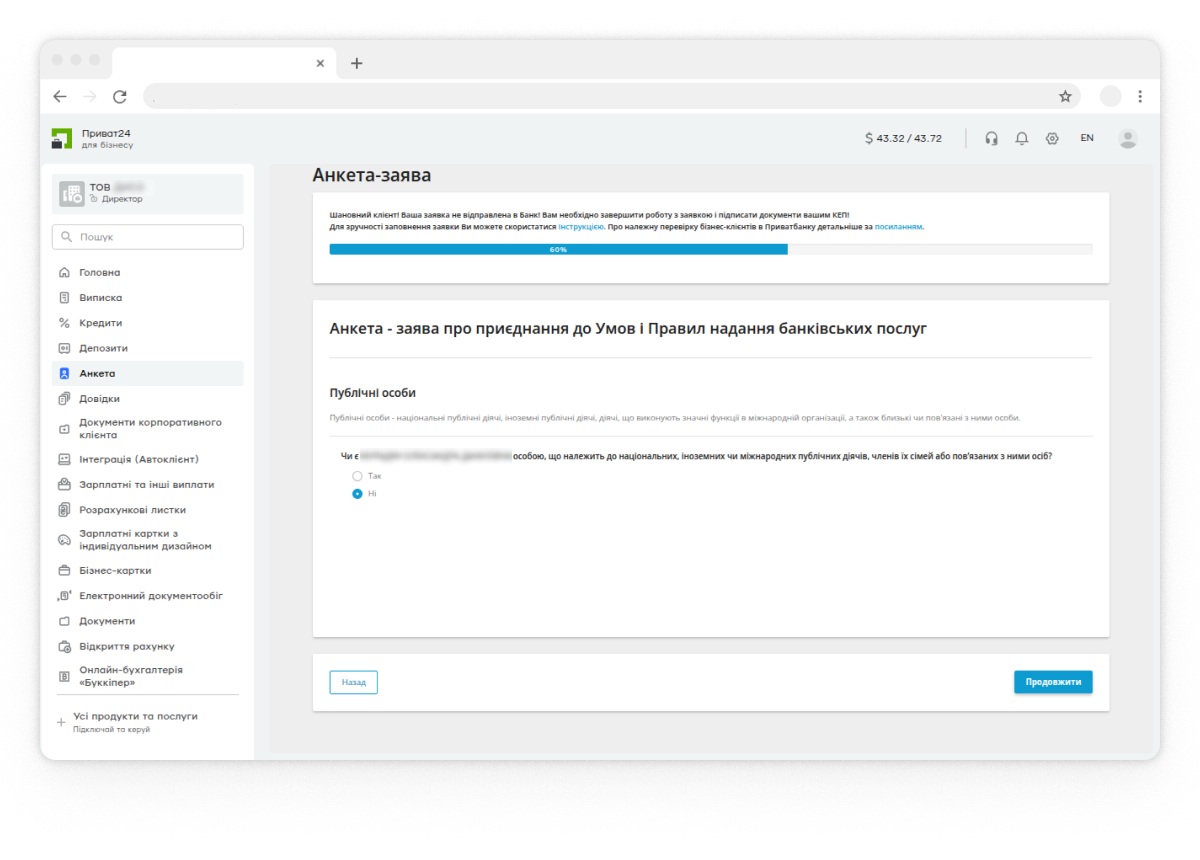Open "Виписка" in sidebar
Viewport: 1200px width, 860px height.
(x=100, y=298)
